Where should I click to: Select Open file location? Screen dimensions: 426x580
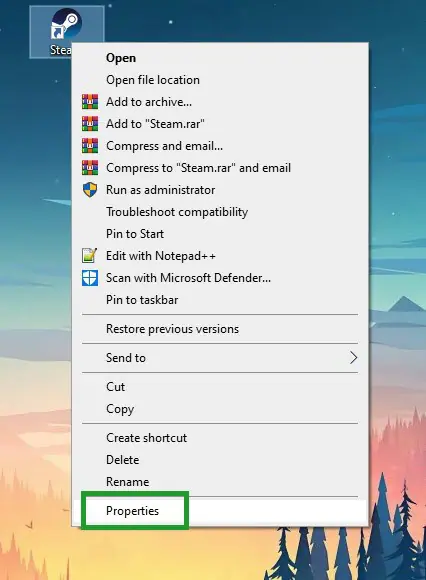[x=220, y=80]
